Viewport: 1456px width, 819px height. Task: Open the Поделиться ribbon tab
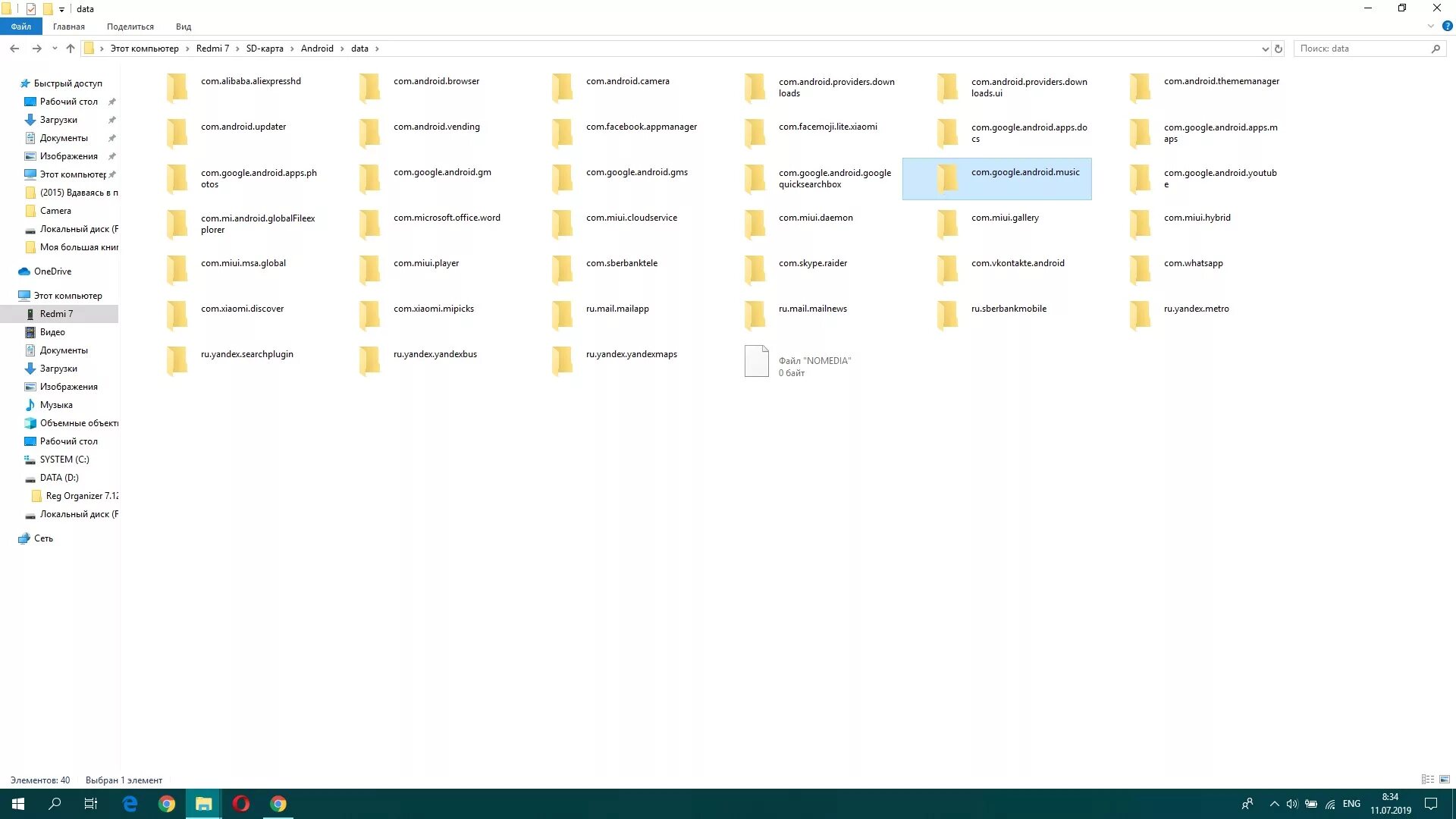click(130, 27)
